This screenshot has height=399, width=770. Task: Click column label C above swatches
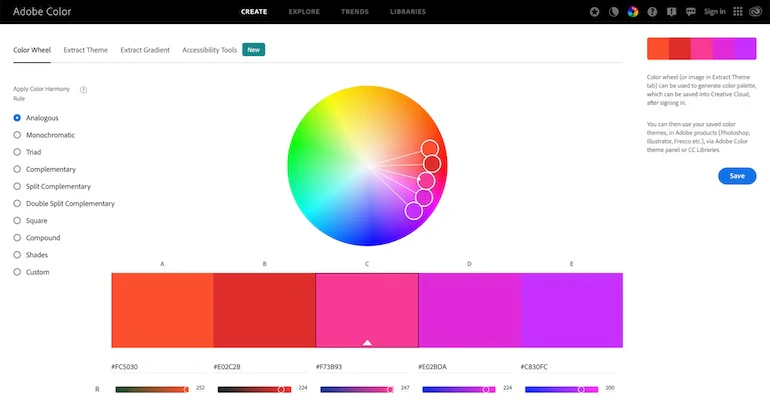pos(367,264)
